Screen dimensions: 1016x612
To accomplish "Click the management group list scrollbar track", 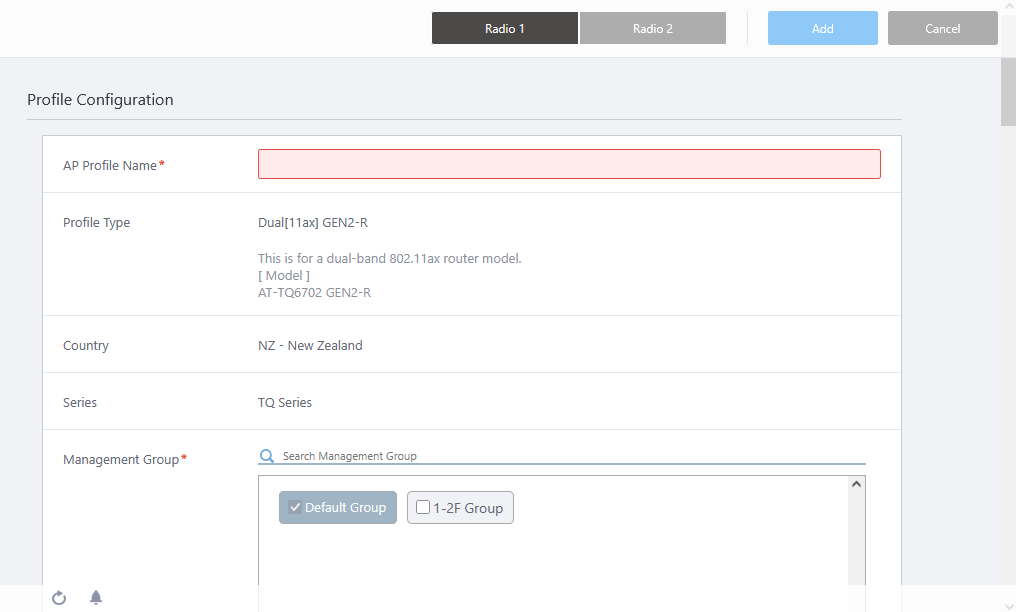I will click(856, 540).
